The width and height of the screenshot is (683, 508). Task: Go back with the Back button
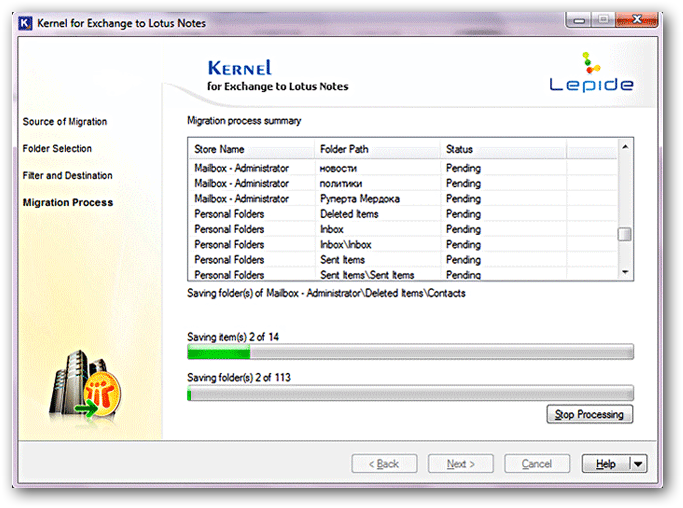384,464
